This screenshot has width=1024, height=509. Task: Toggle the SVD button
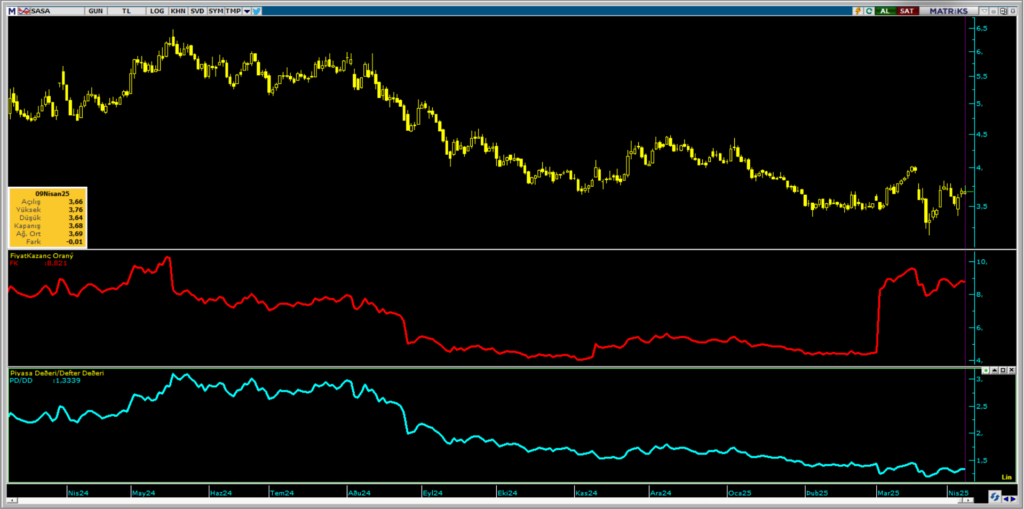(197, 10)
